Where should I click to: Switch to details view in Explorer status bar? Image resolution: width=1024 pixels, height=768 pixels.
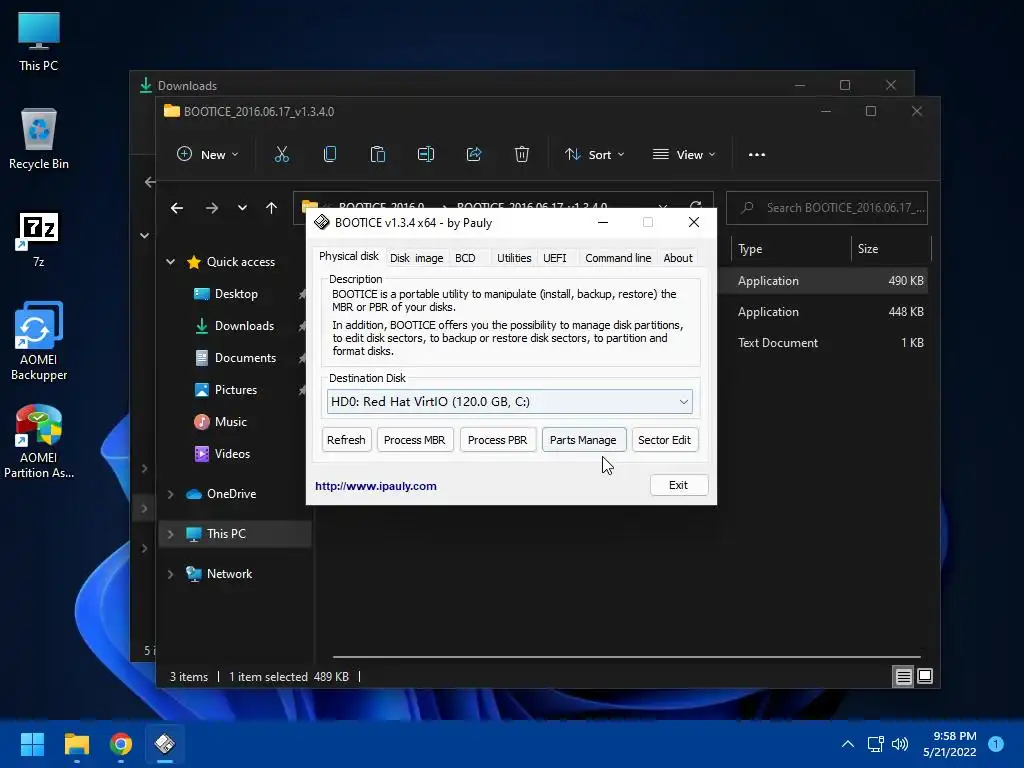click(x=903, y=677)
